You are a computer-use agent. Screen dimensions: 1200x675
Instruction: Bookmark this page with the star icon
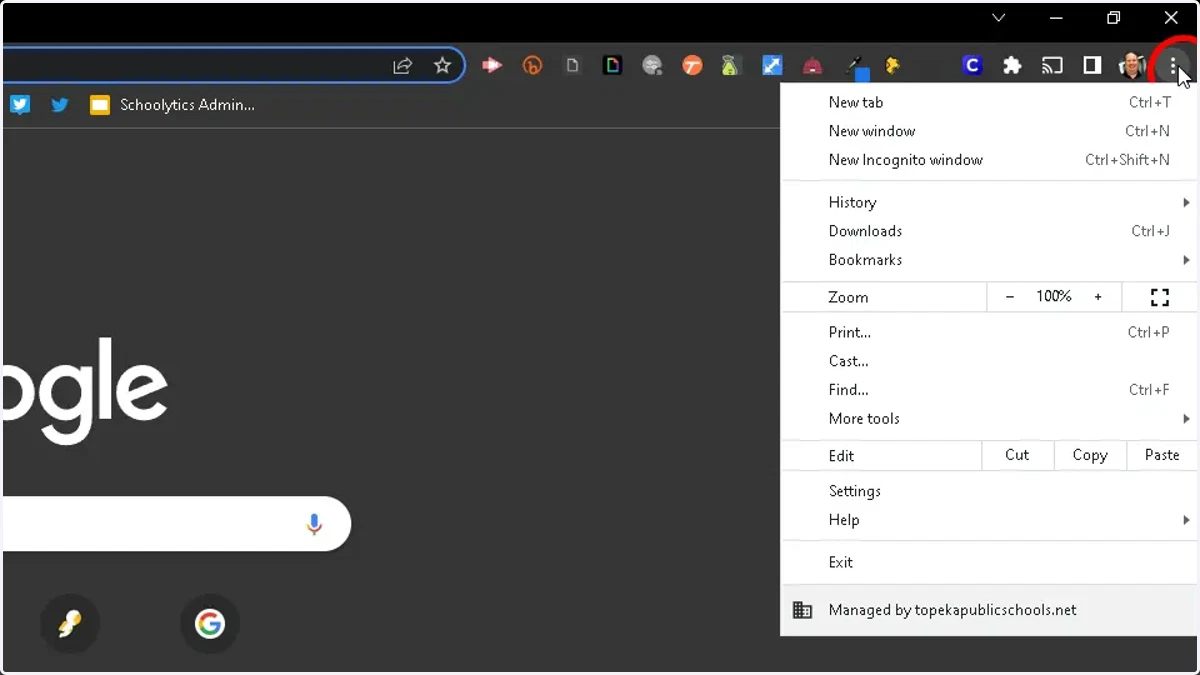pos(442,66)
